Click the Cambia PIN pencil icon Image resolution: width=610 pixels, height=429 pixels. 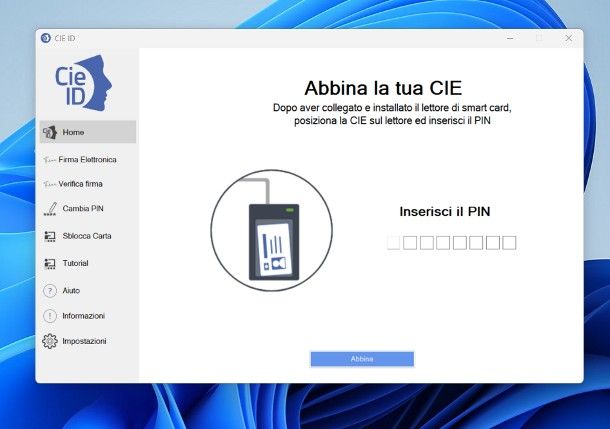(50, 209)
